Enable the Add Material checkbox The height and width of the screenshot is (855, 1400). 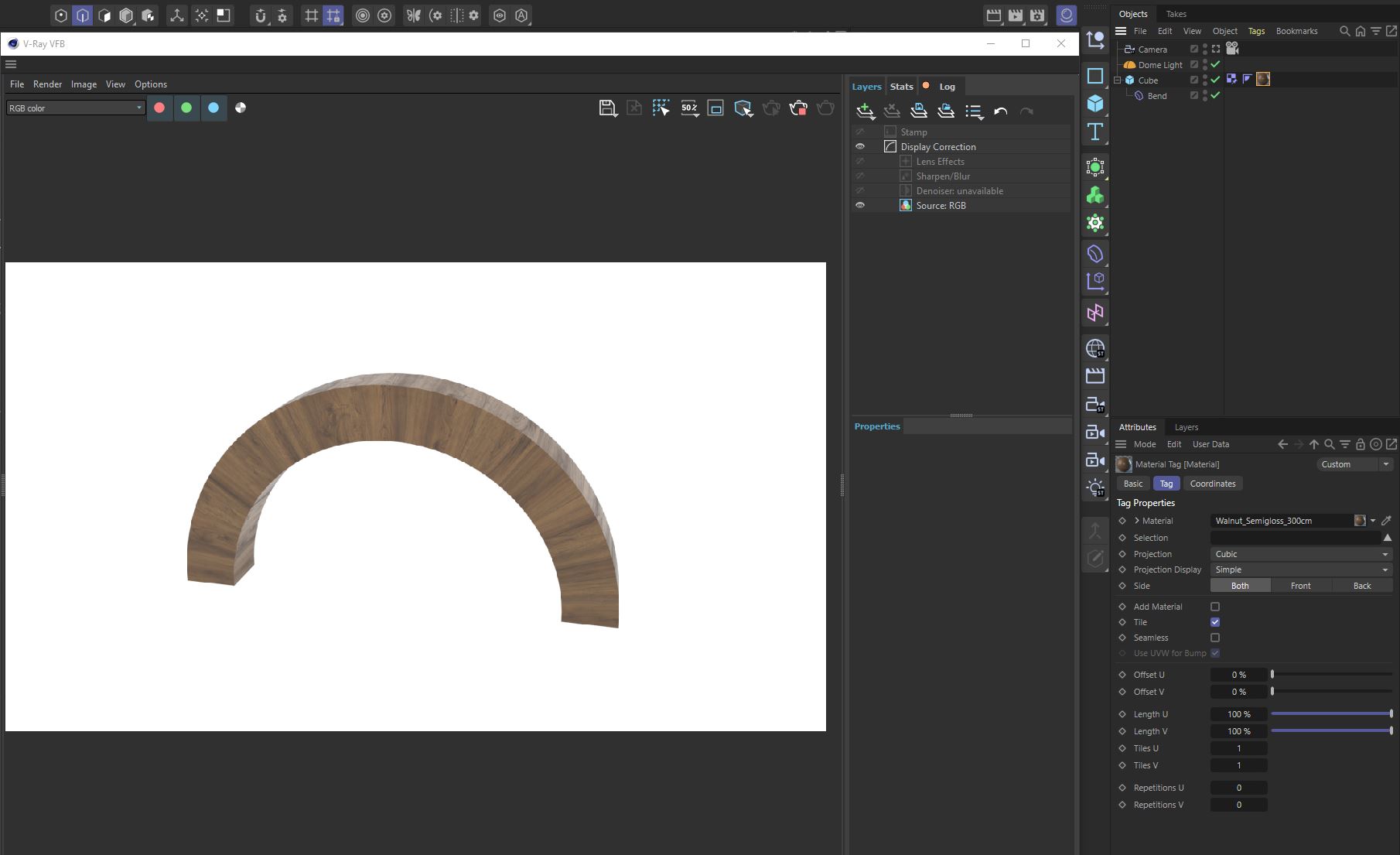click(1215, 607)
